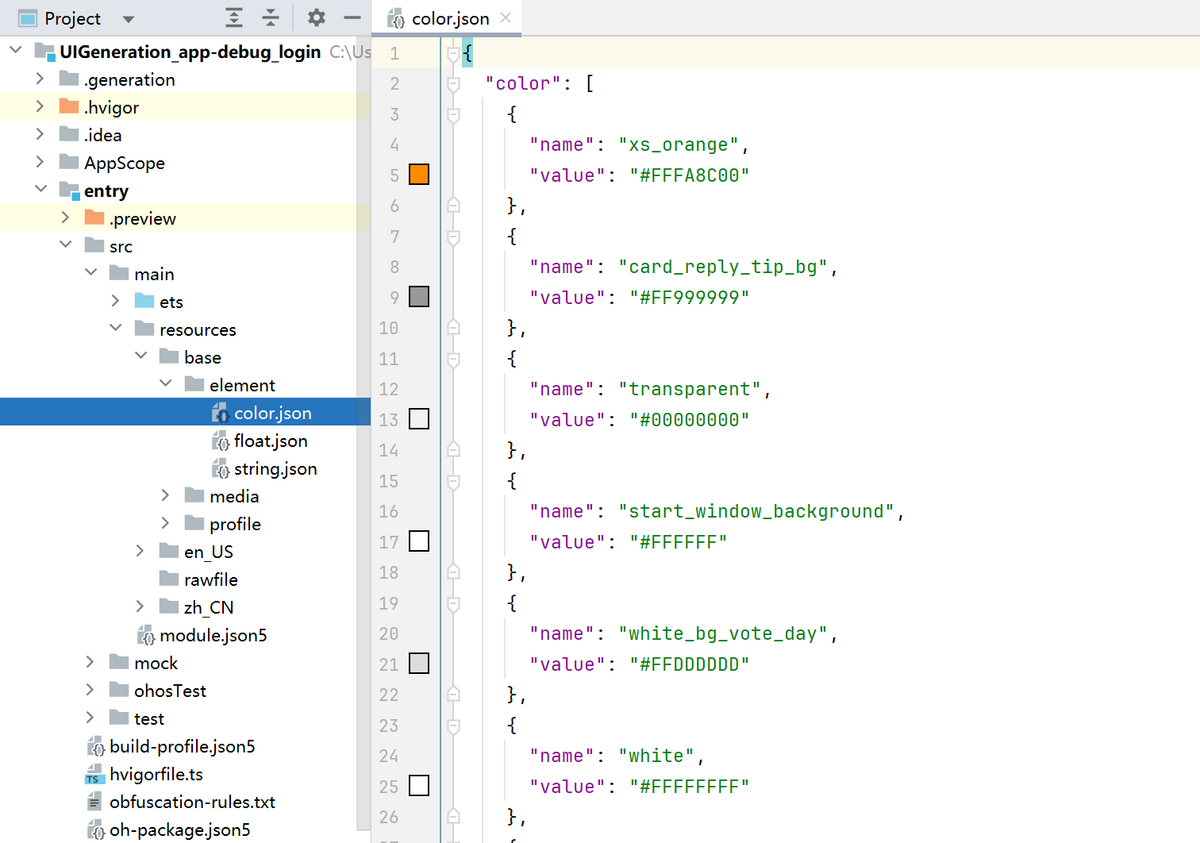Image resolution: width=1200 pixels, height=843 pixels.
Task: Click the Expand All toolbar icon
Action: point(234,18)
